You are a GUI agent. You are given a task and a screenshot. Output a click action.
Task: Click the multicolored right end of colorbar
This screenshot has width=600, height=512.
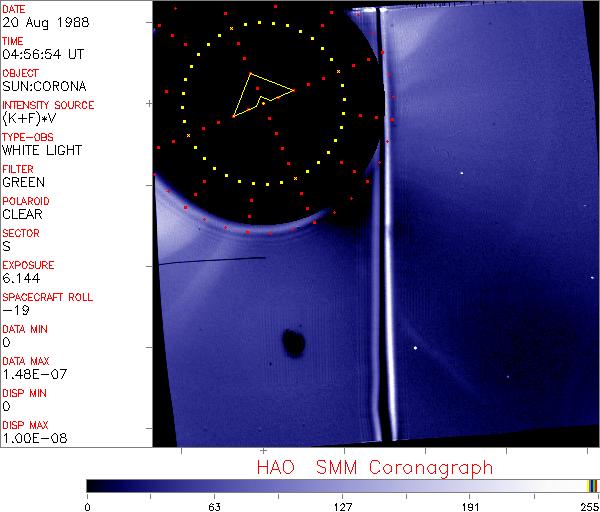592,485
